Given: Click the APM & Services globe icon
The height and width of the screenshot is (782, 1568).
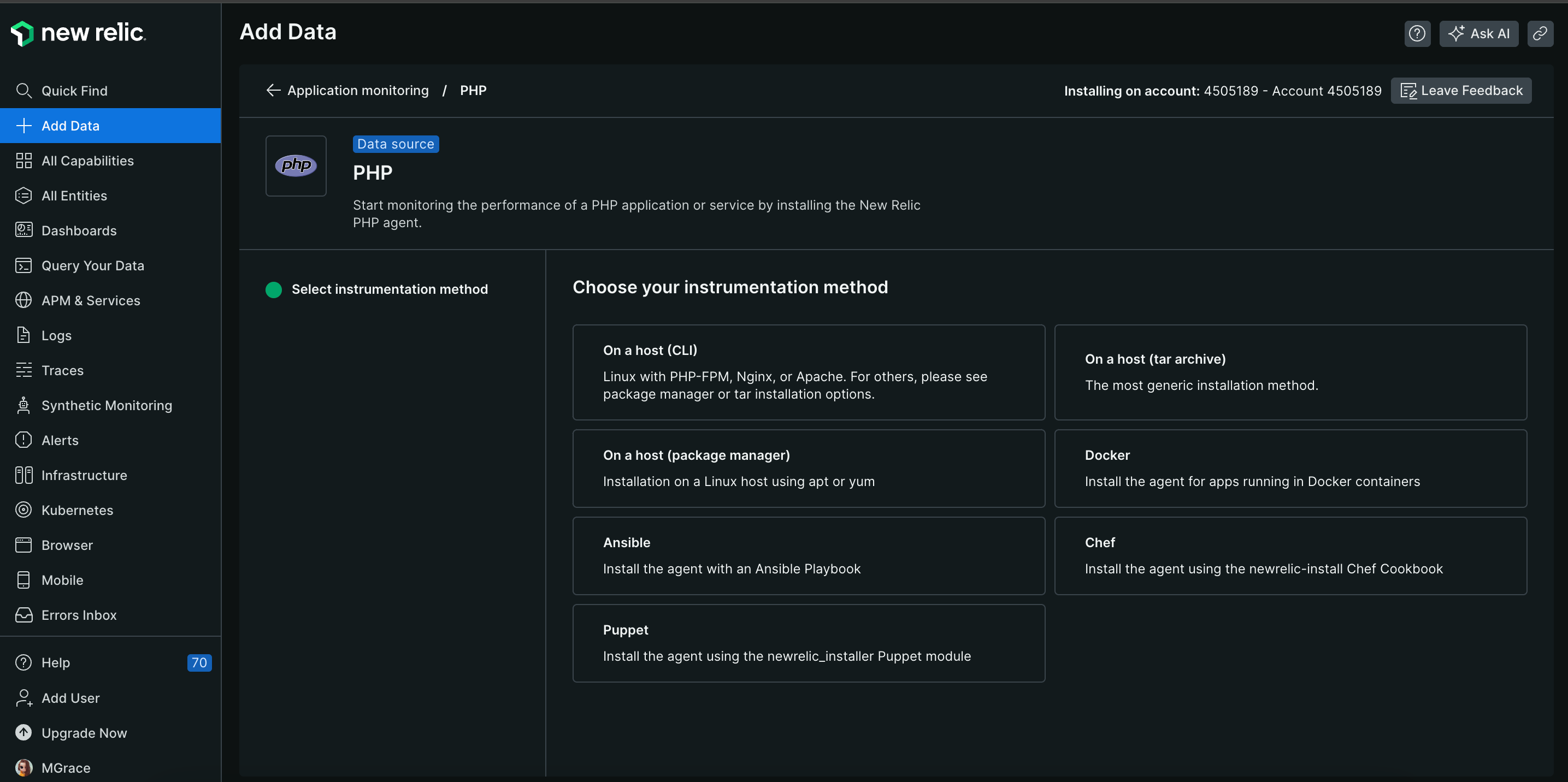Looking at the screenshot, I should pyautogui.click(x=23, y=300).
